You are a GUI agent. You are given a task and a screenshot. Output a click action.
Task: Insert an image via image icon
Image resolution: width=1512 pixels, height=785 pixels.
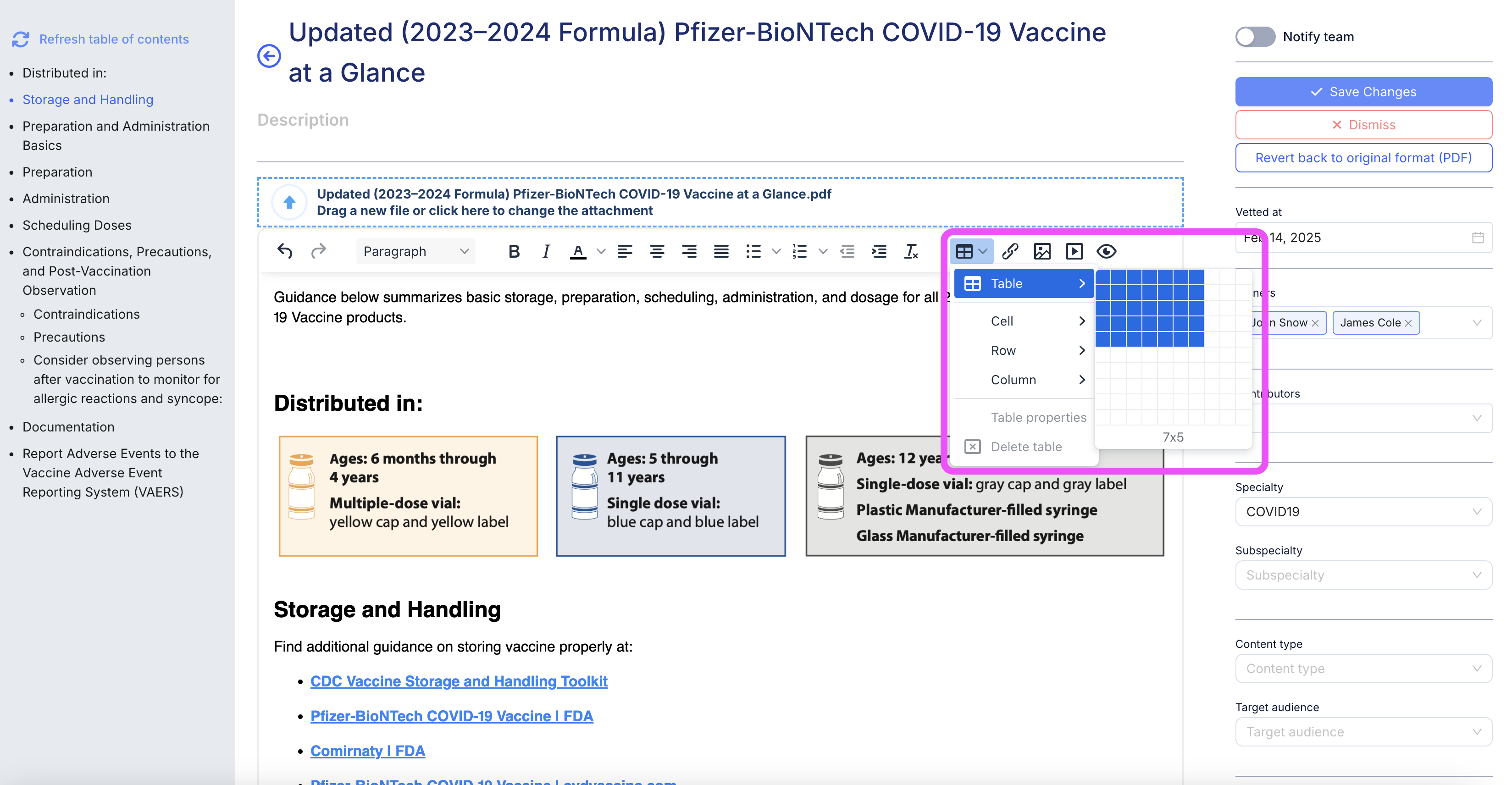click(1042, 251)
